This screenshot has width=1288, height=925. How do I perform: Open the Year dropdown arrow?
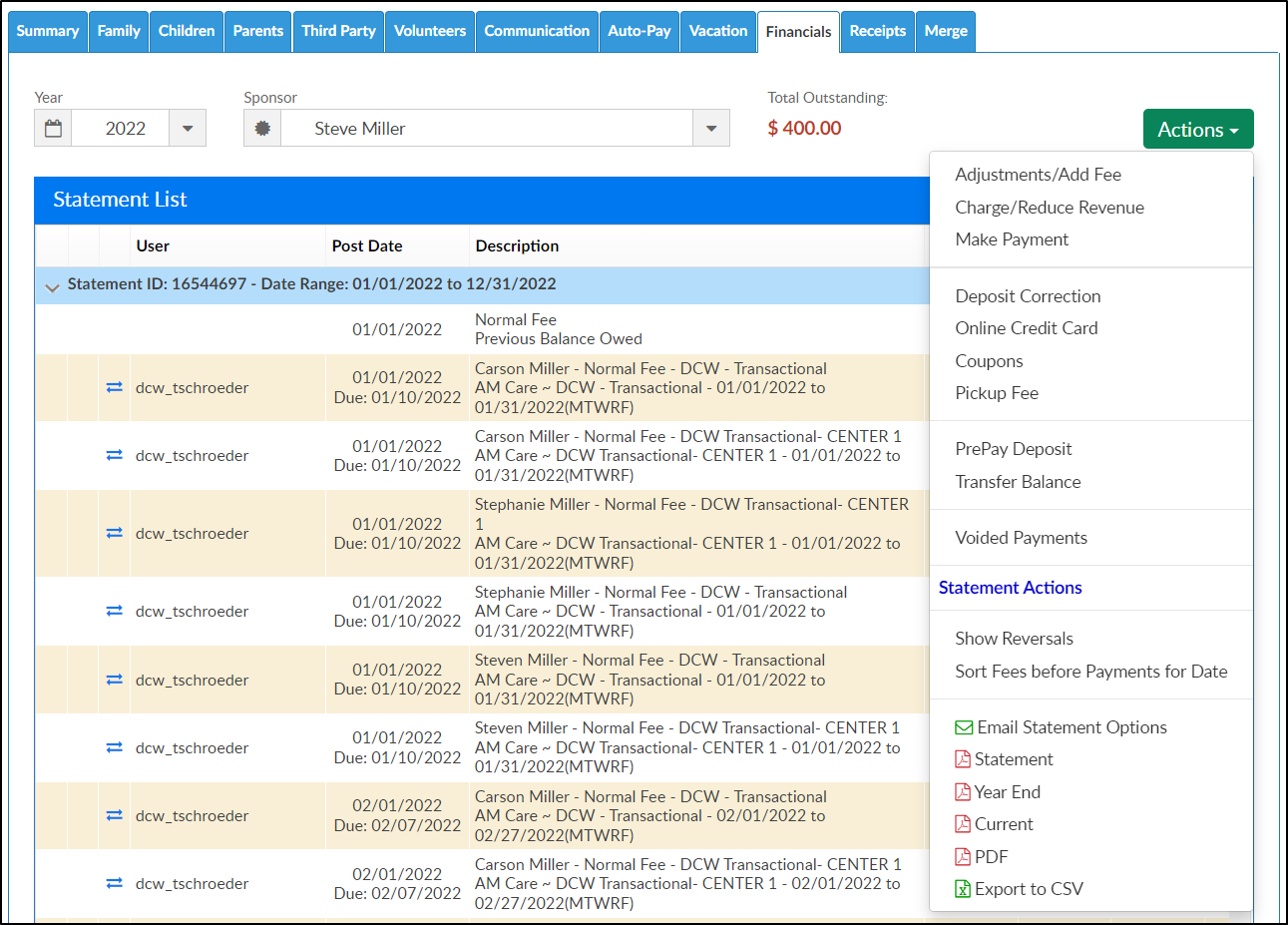click(x=188, y=129)
